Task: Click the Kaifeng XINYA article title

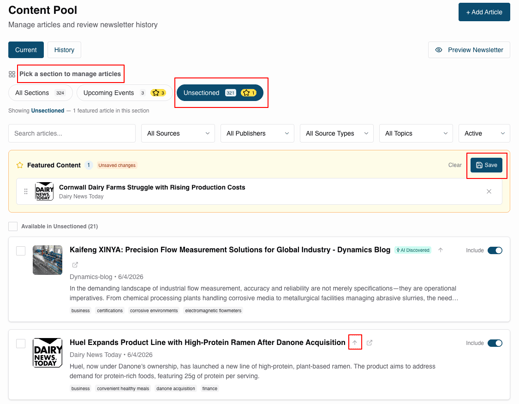Action: (x=230, y=250)
